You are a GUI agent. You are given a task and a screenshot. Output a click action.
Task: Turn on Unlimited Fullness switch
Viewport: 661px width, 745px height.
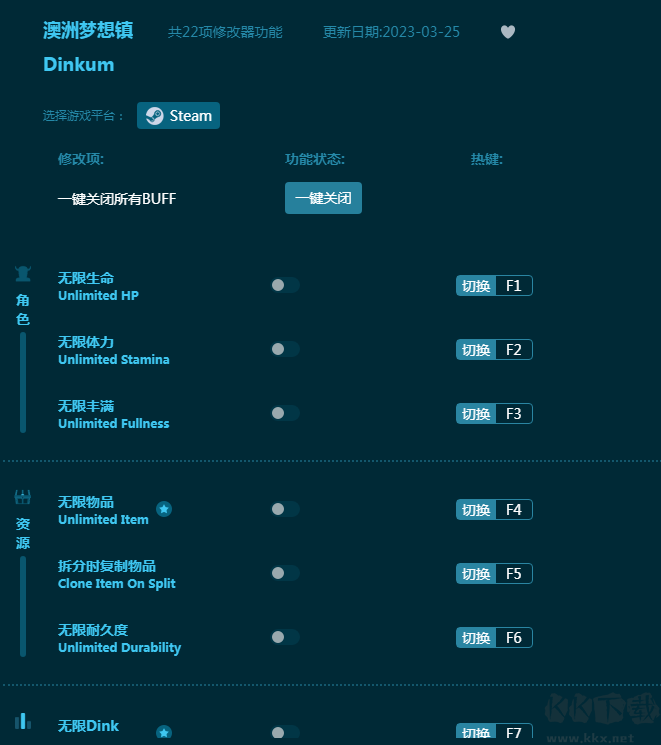pyautogui.click(x=285, y=413)
